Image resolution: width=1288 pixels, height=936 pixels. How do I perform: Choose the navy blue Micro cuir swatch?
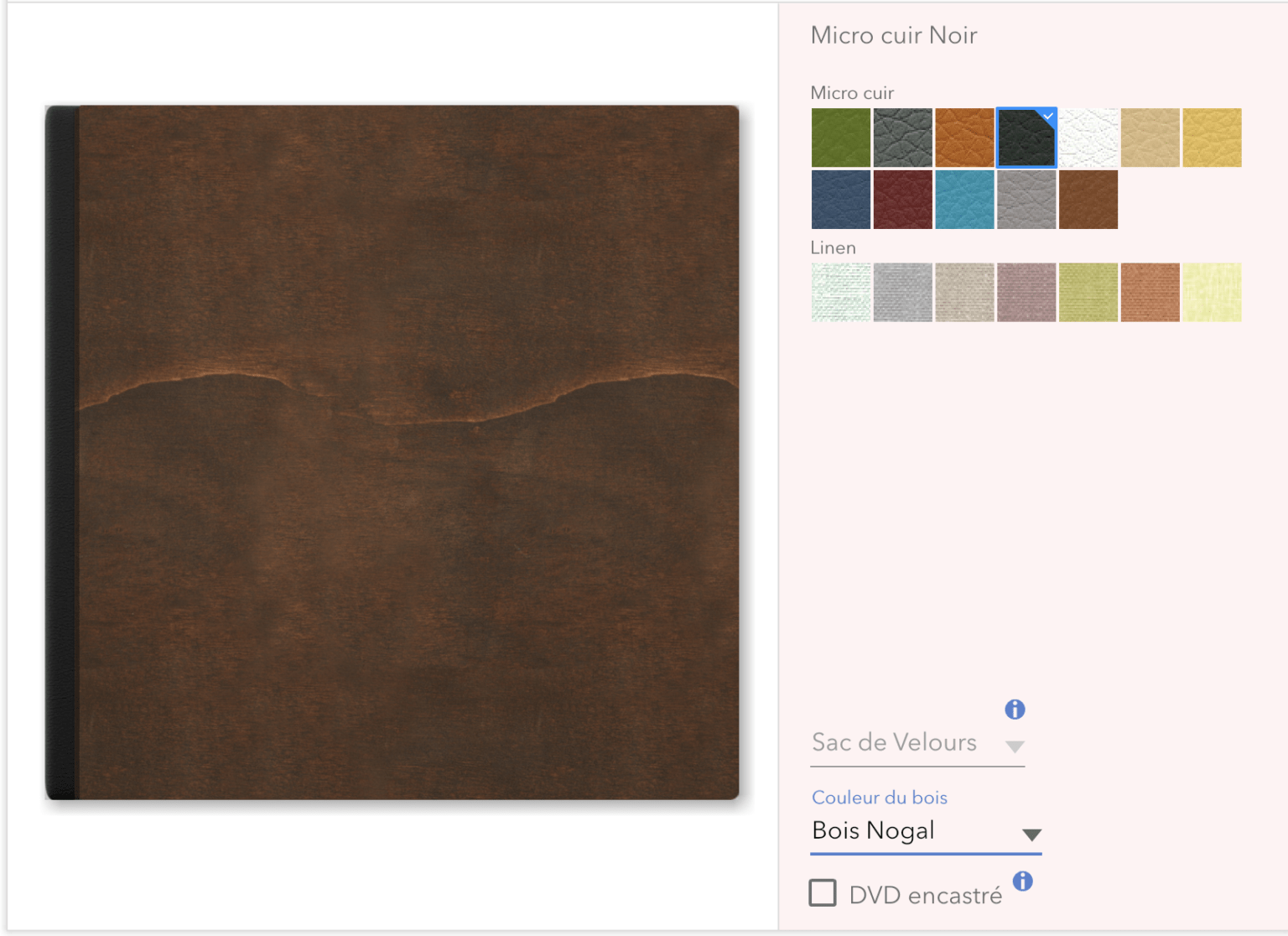(x=840, y=200)
